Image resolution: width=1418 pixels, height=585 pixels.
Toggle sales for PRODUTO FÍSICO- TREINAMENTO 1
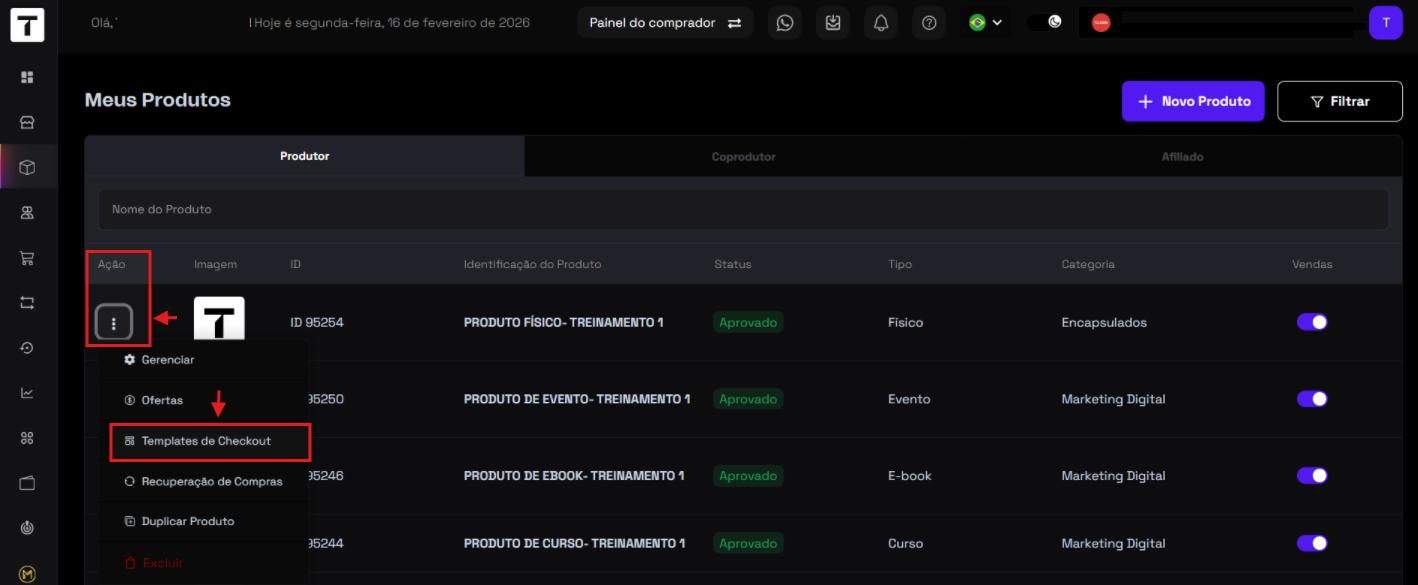coord(1311,322)
